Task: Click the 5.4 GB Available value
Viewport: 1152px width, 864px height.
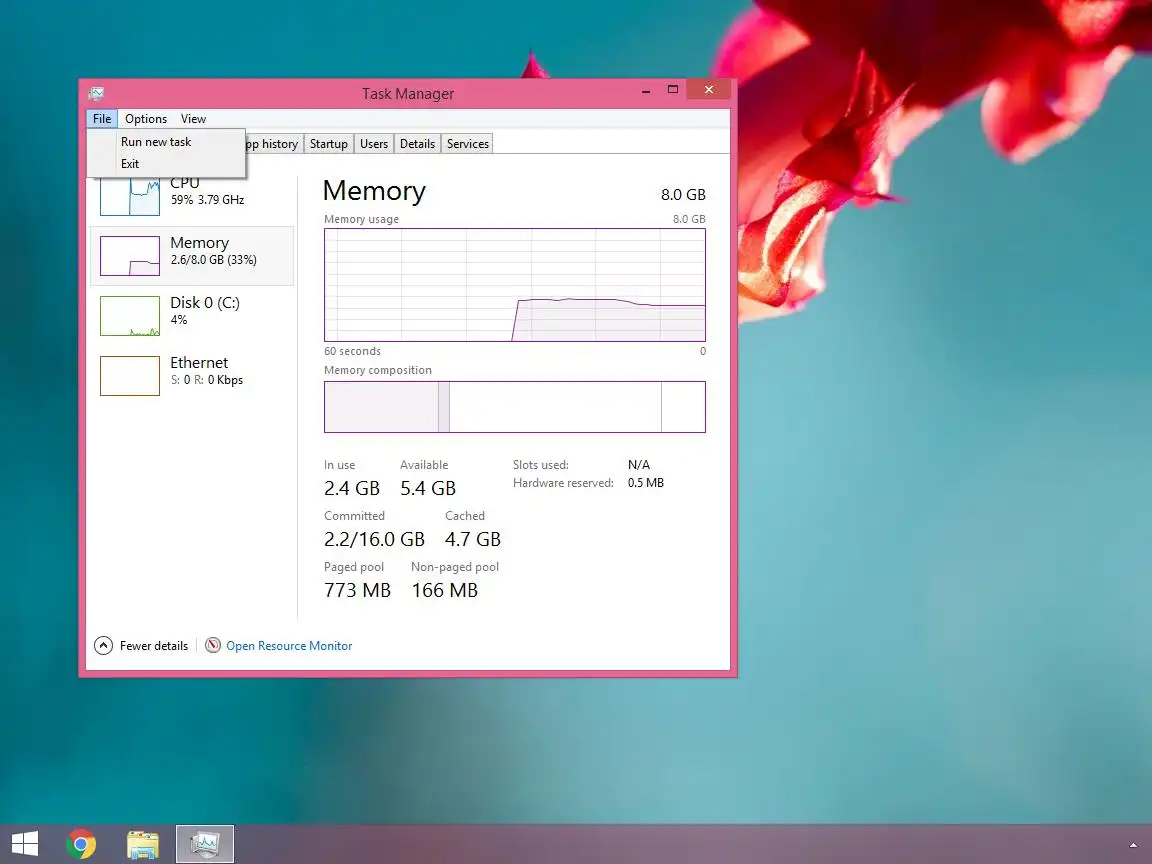Action: (428, 489)
